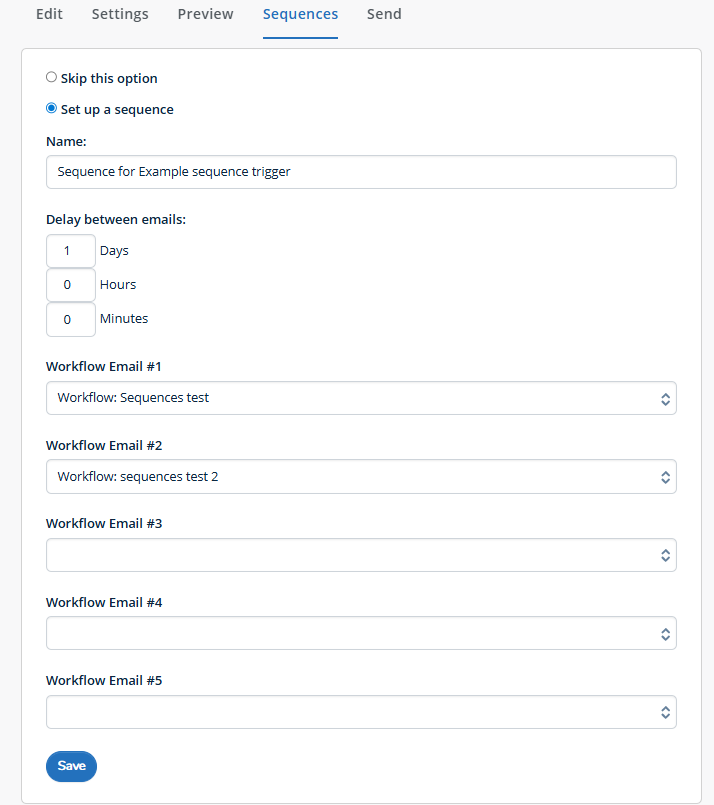Select the 'Skip this option' radio button
Viewport: 714px width, 805px height.
(x=51, y=77)
